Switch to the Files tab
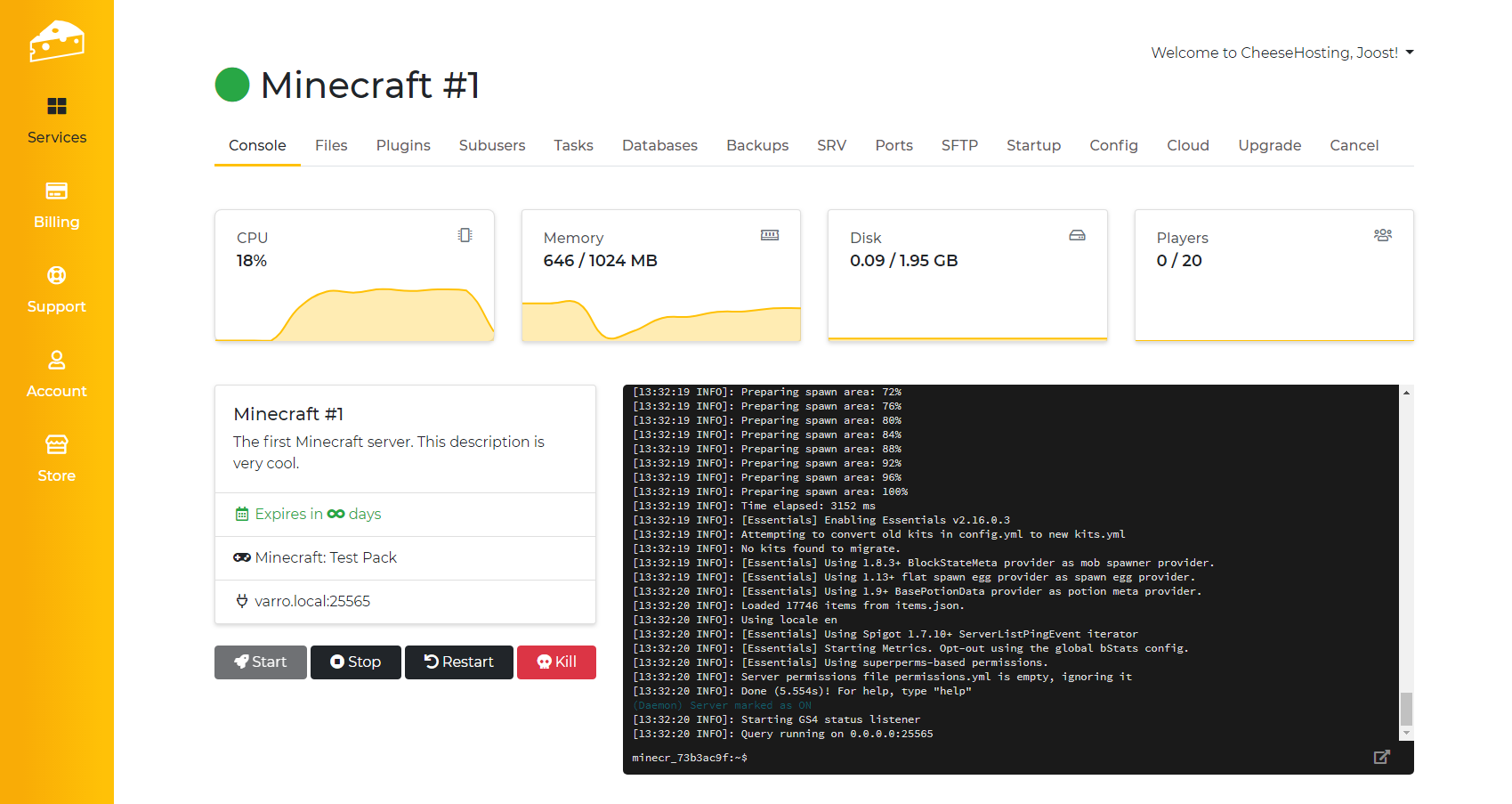The height and width of the screenshot is (804, 1512). [x=331, y=145]
